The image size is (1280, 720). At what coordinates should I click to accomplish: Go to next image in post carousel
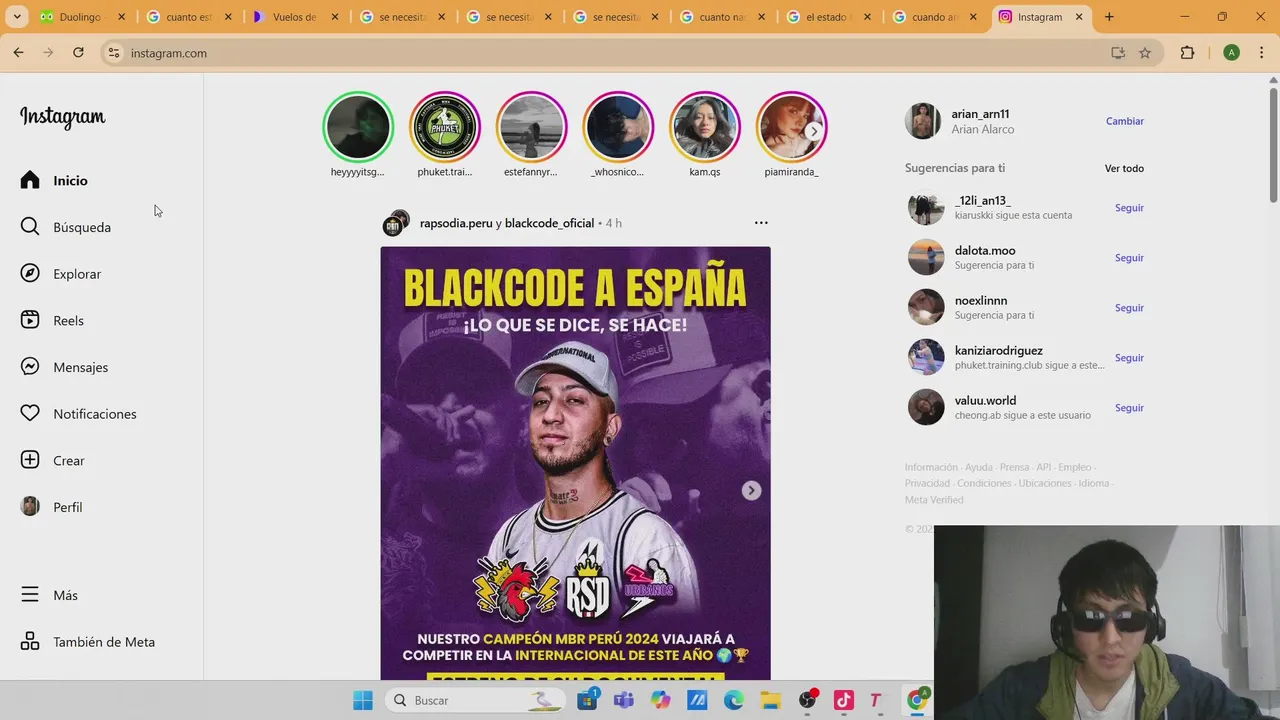point(751,490)
